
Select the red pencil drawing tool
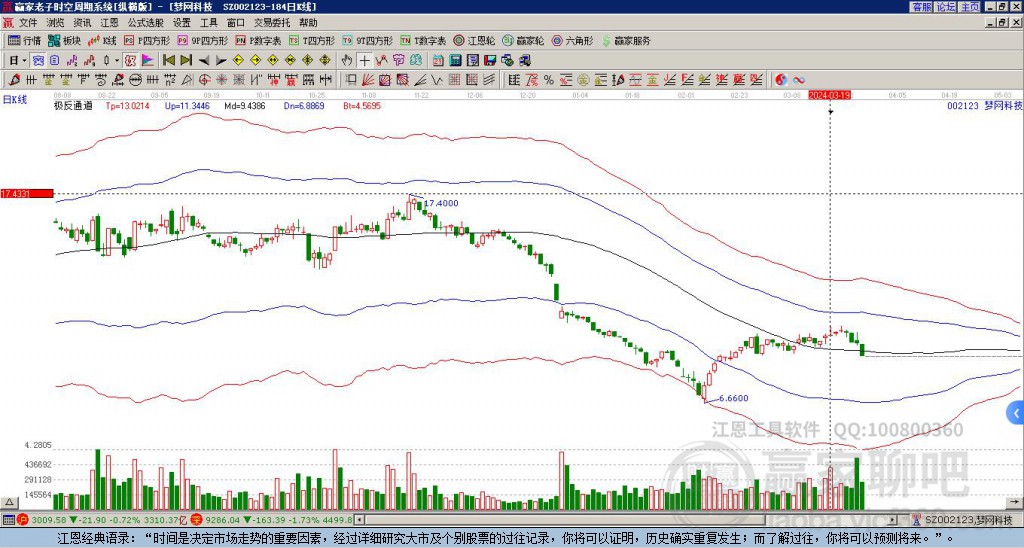[x=14, y=80]
